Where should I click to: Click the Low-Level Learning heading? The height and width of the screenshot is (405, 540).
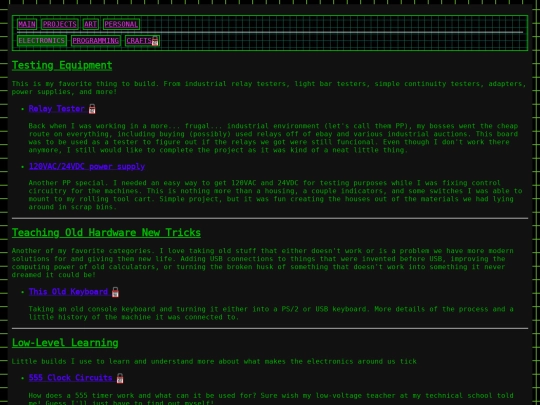point(65,343)
